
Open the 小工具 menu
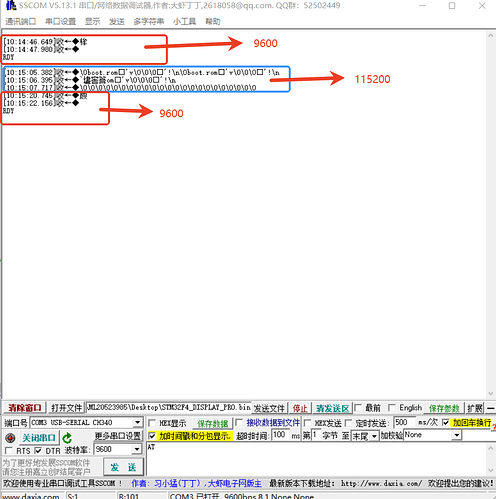(x=184, y=22)
